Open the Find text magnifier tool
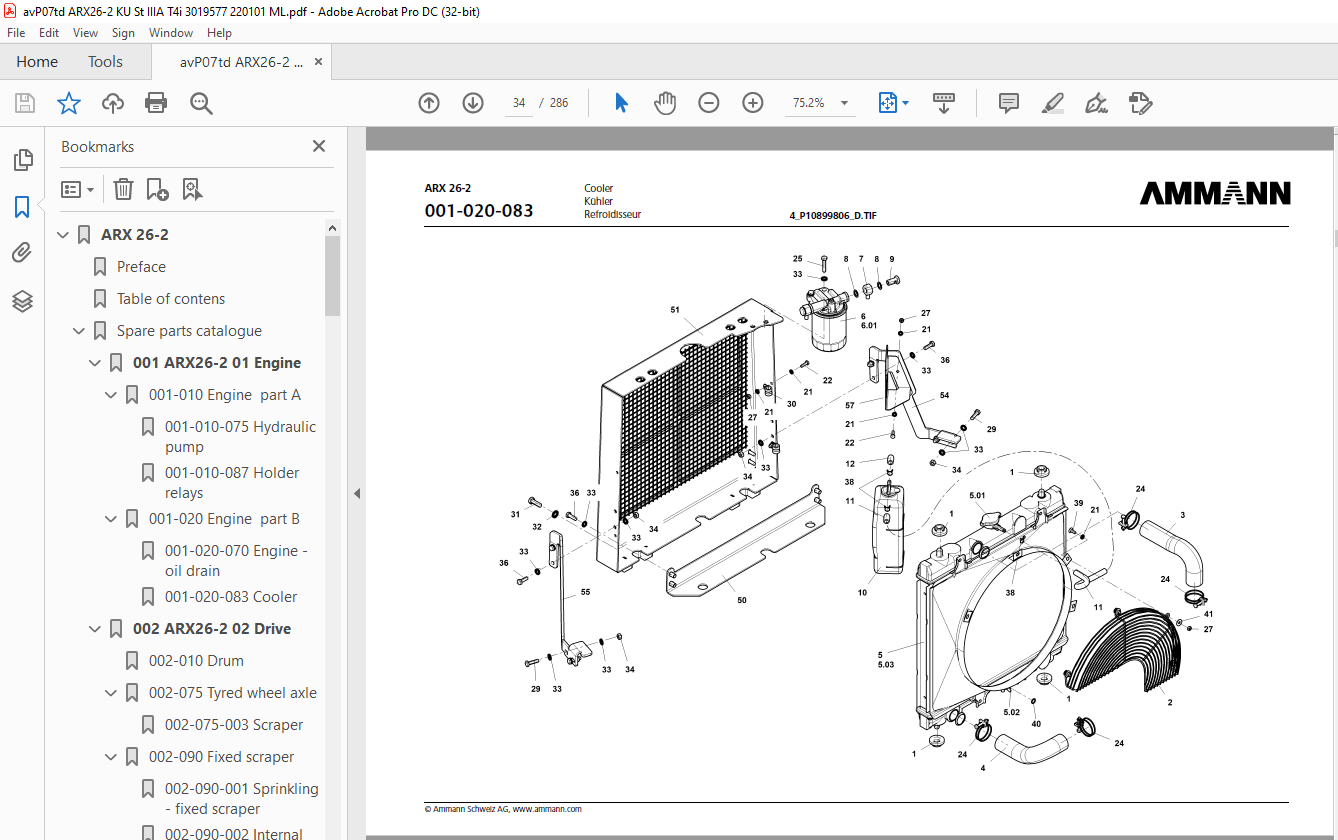 pos(201,103)
